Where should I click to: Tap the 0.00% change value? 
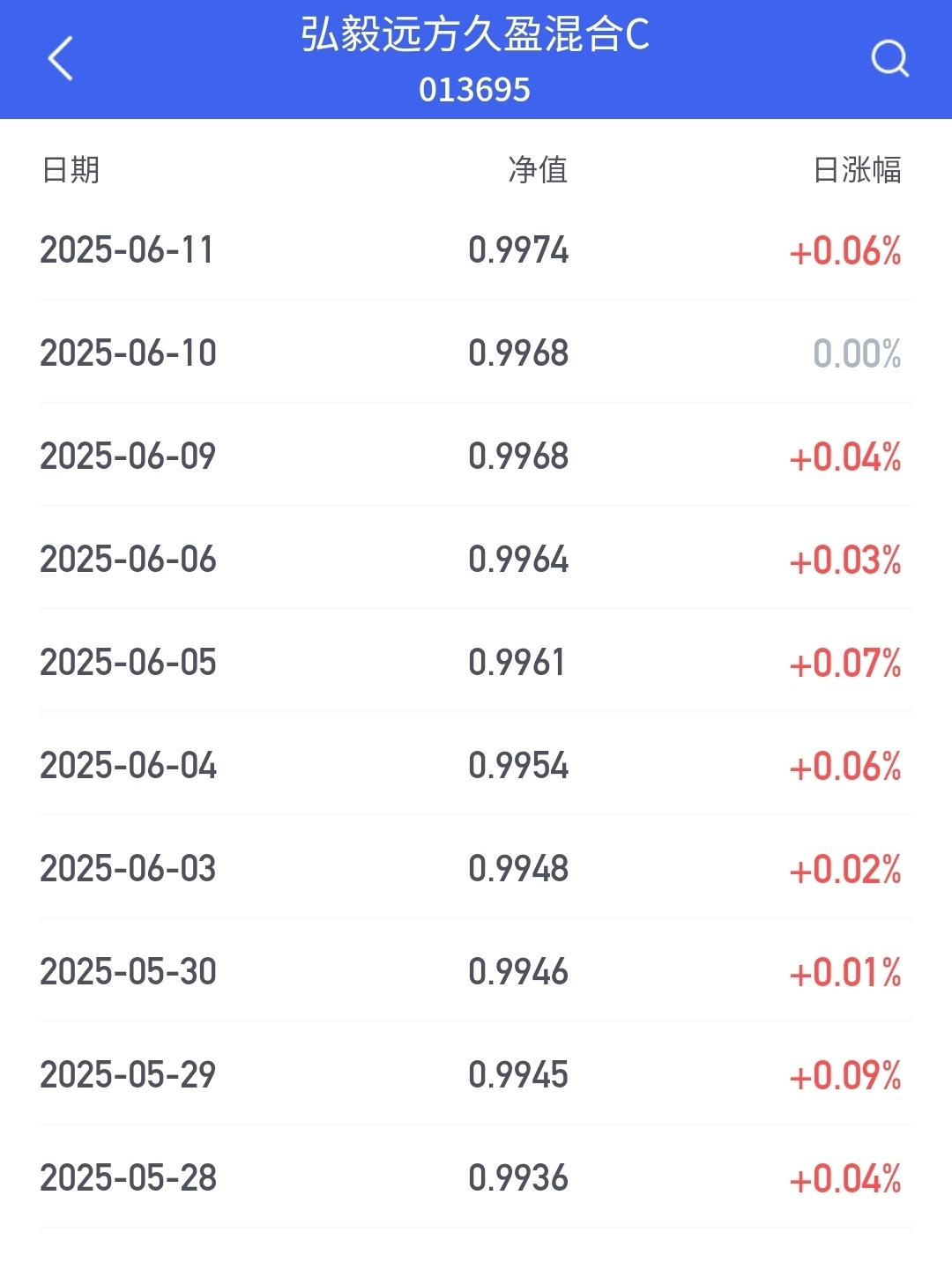(857, 353)
